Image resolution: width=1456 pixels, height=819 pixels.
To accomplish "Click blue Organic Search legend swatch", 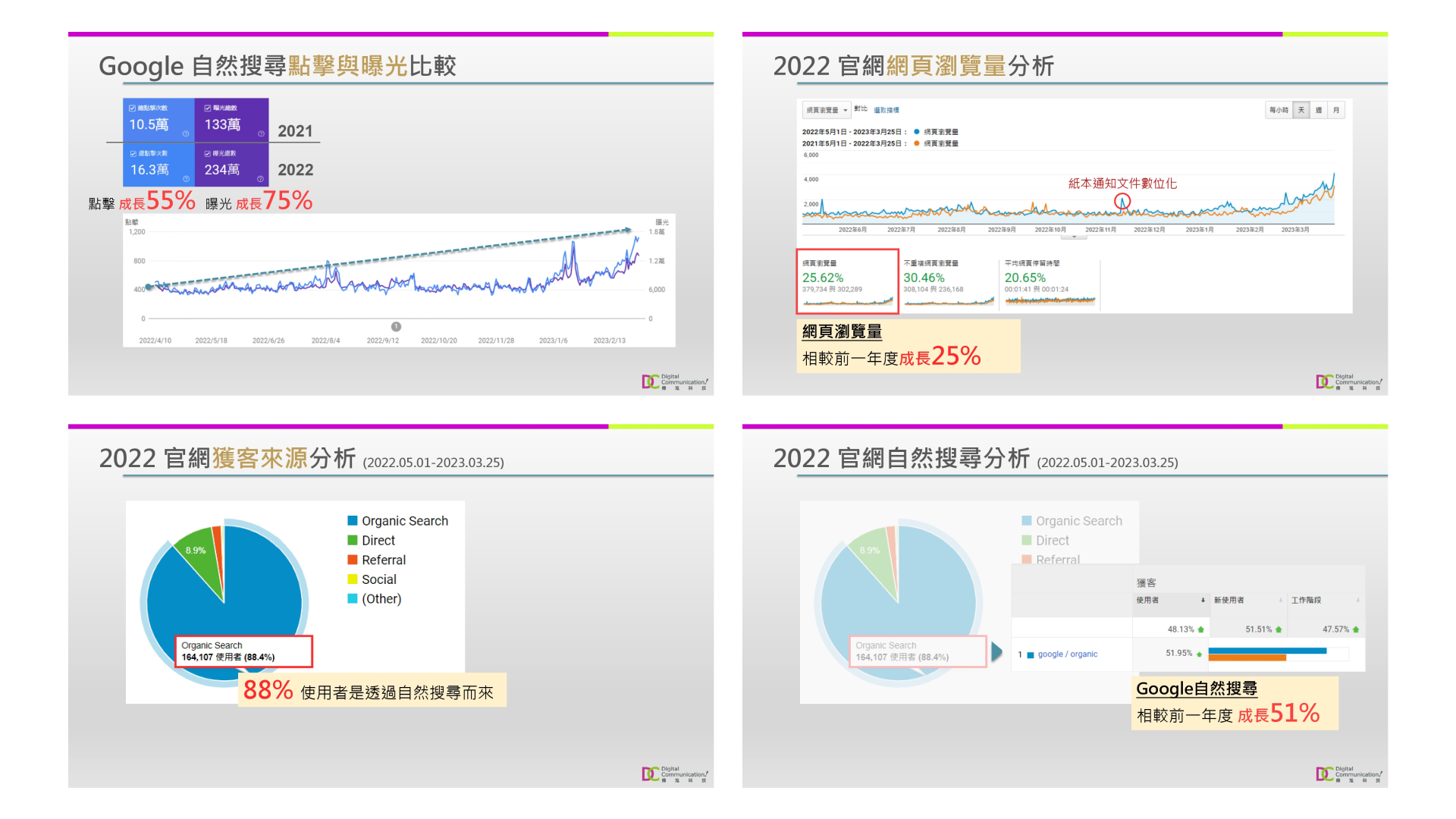I will (353, 521).
